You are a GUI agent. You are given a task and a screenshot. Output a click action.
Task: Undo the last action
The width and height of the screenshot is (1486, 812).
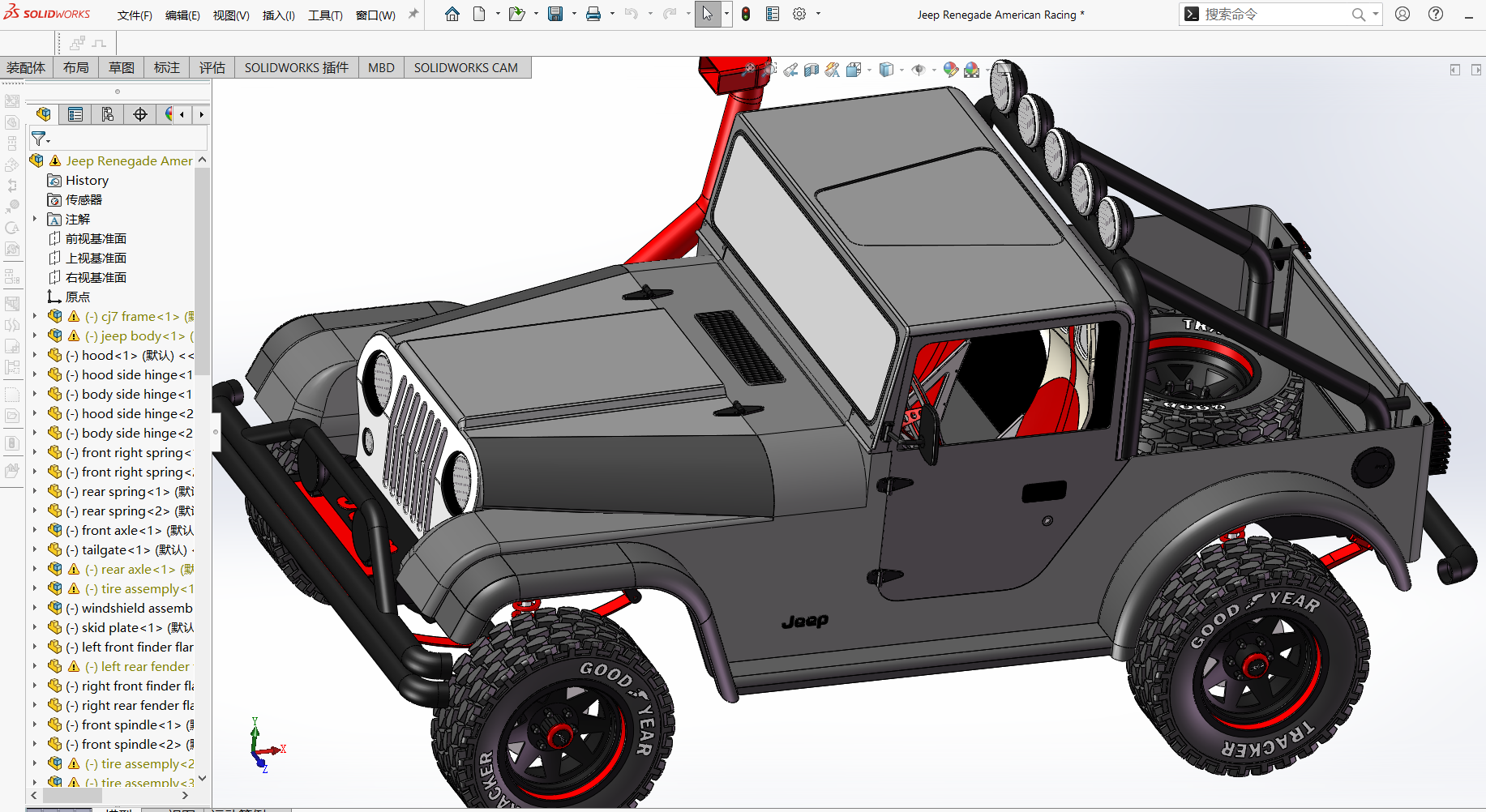point(632,14)
